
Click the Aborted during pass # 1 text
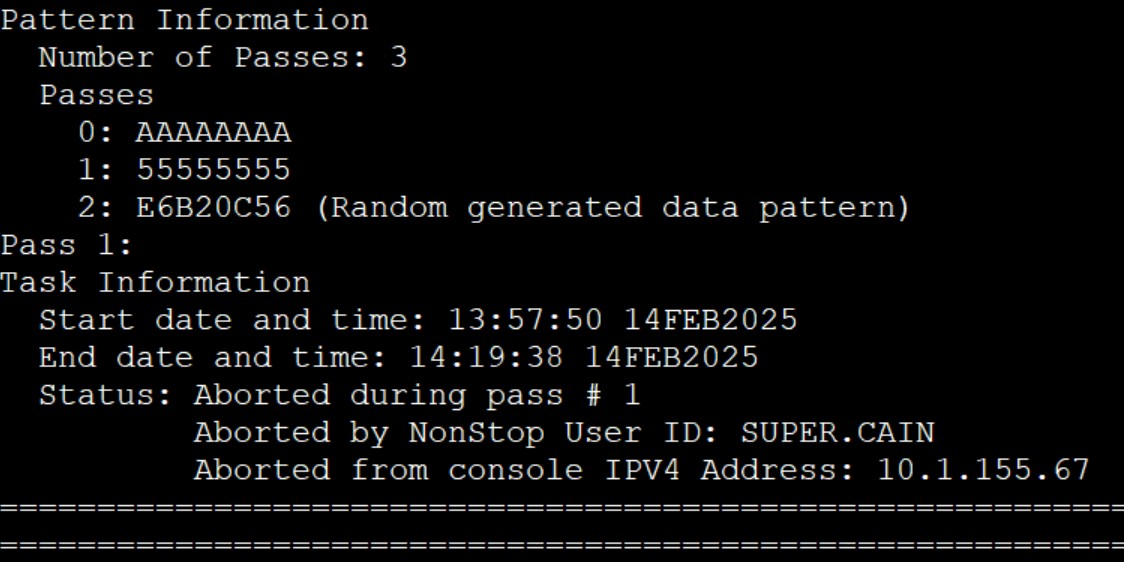pos(417,396)
